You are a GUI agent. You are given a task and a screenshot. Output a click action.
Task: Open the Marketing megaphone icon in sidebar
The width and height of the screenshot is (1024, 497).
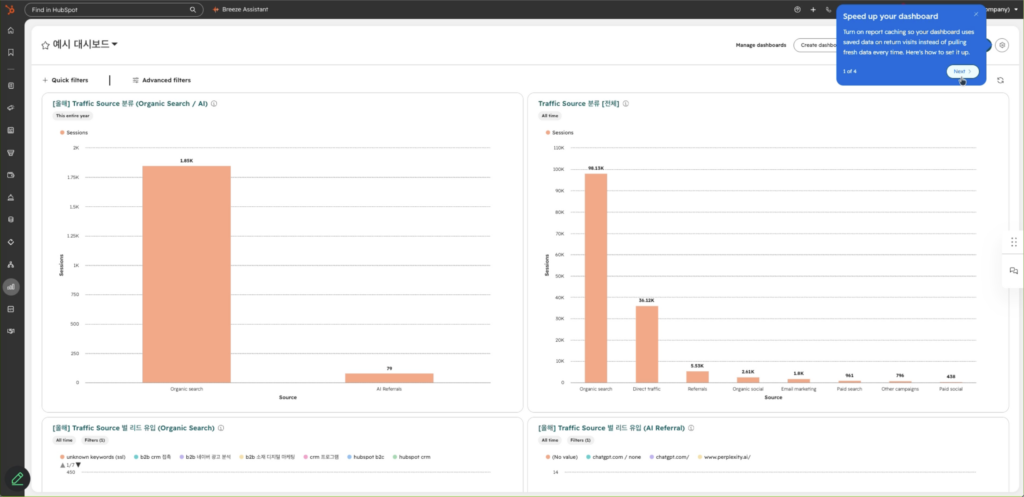[10, 108]
